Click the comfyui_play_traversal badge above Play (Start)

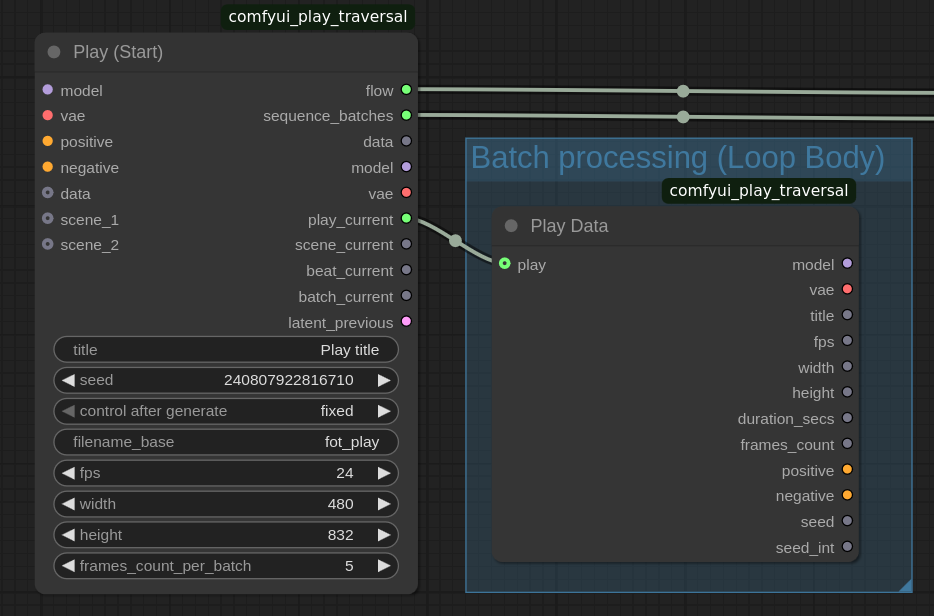(318, 17)
